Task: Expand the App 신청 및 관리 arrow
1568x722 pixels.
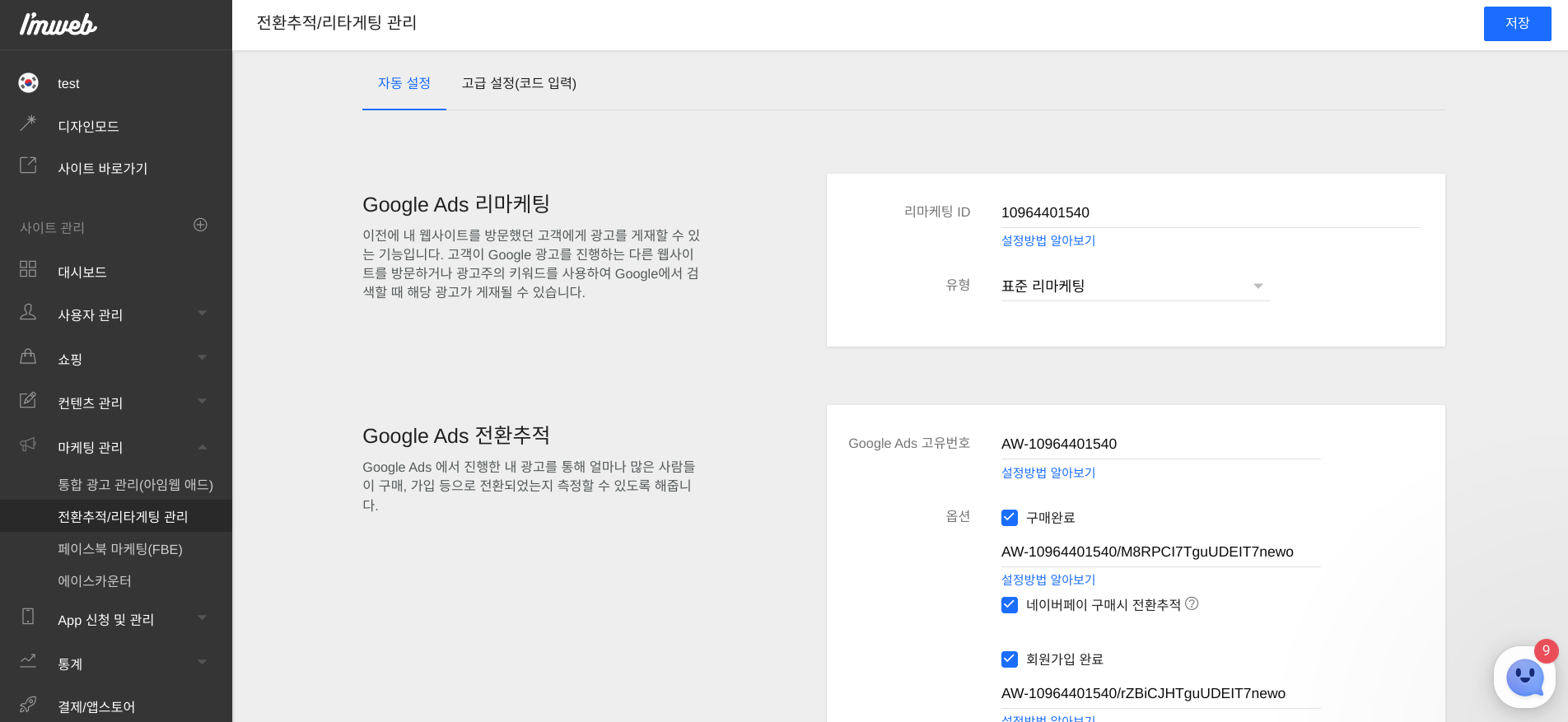Action: click(202, 617)
